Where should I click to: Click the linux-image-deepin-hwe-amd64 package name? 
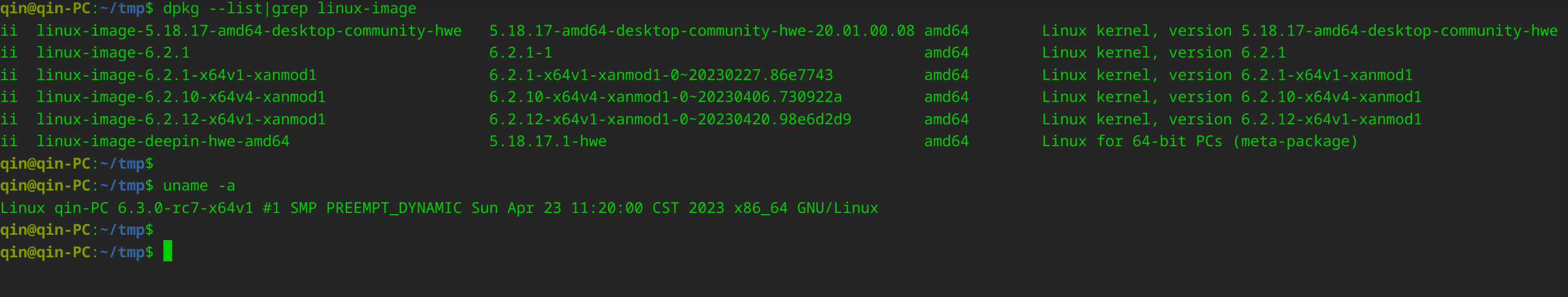click(x=163, y=141)
